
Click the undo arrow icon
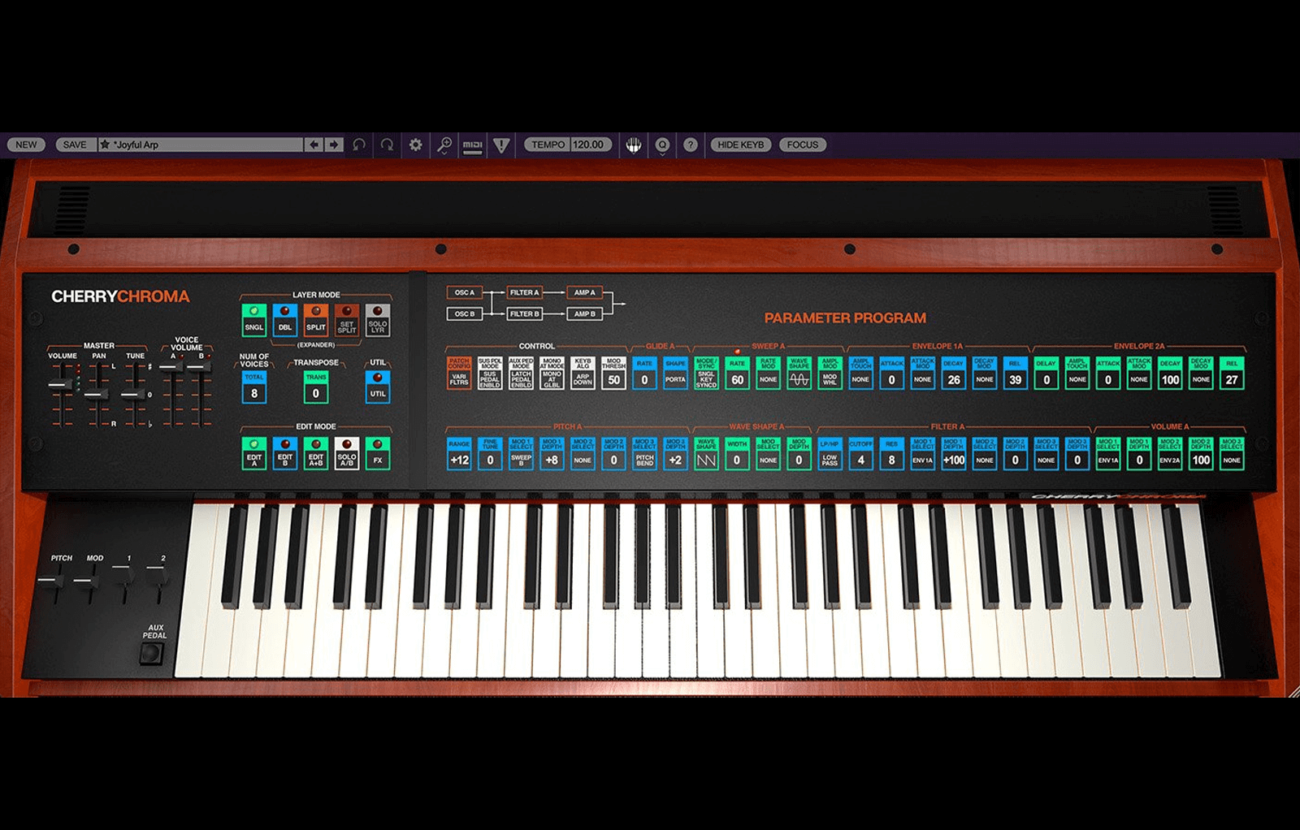pos(360,145)
